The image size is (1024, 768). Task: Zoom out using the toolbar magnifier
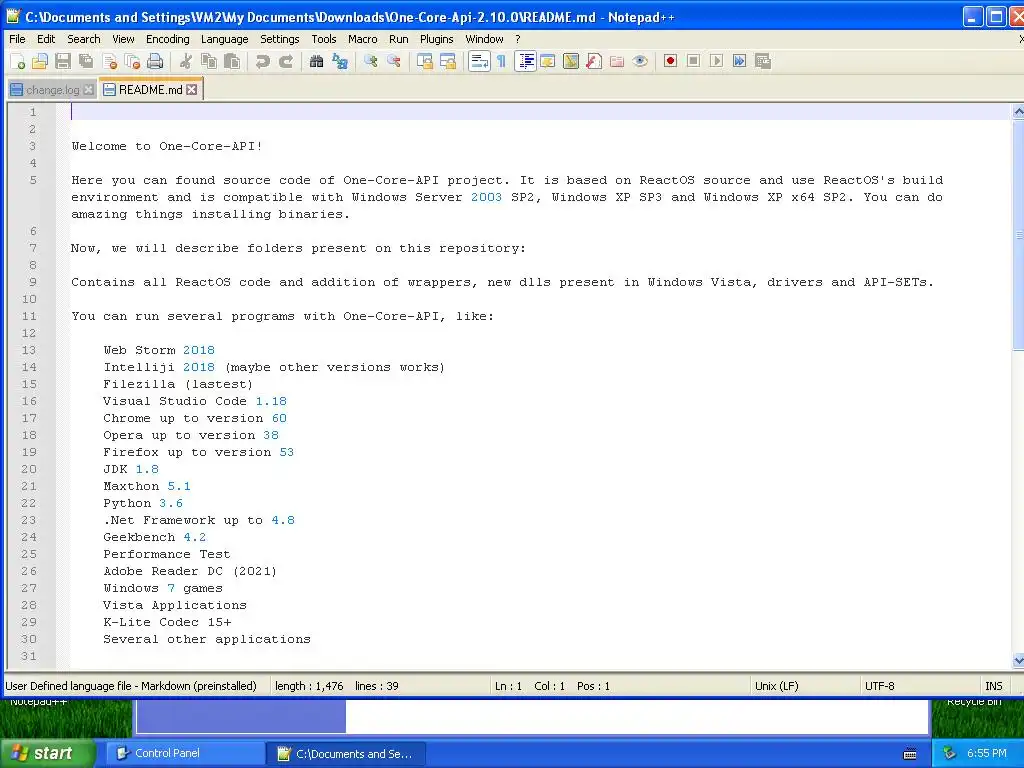point(393,61)
